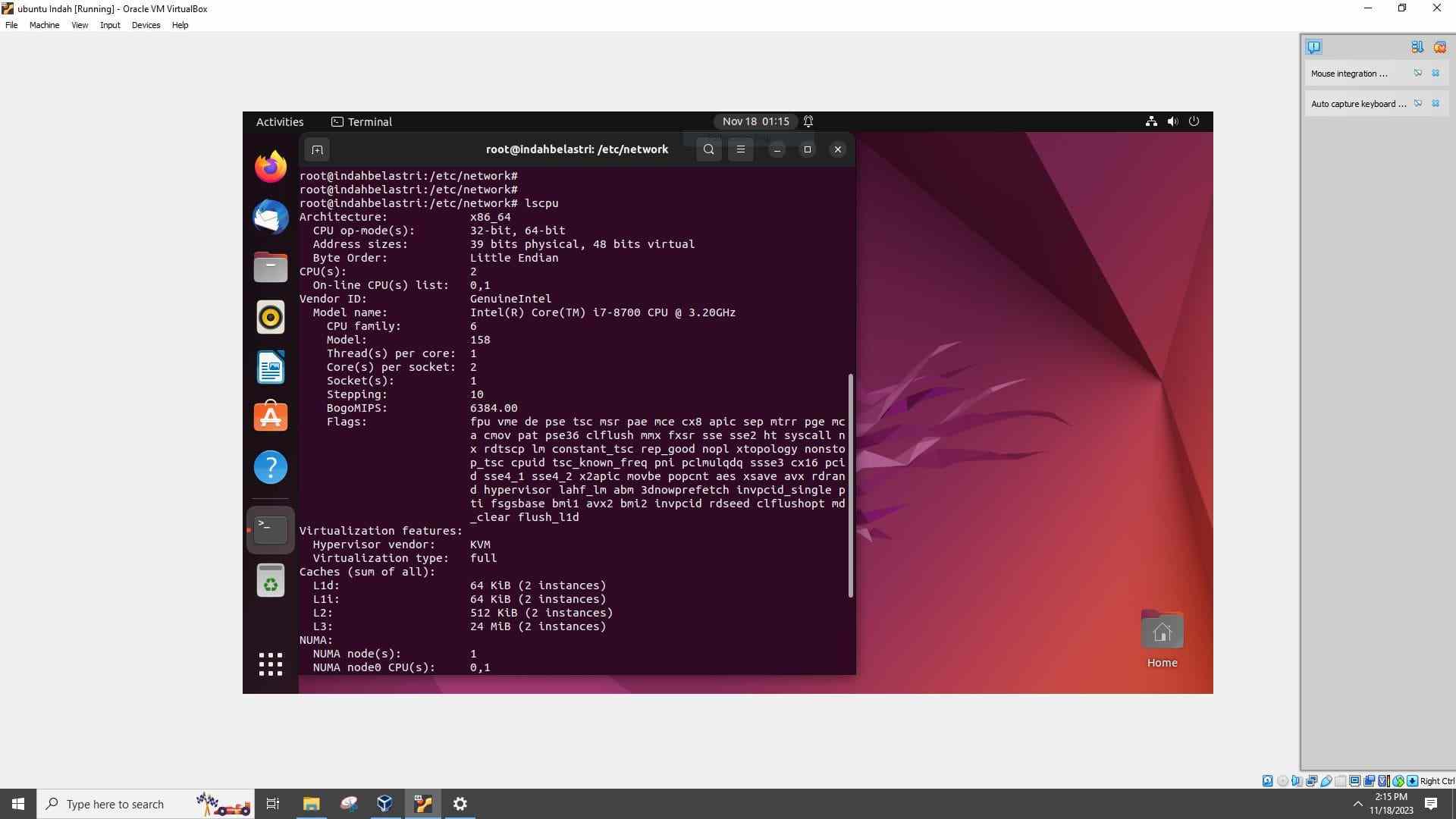The height and width of the screenshot is (819, 1456).
Task: Open the terminal hamburger menu
Action: click(741, 149)
